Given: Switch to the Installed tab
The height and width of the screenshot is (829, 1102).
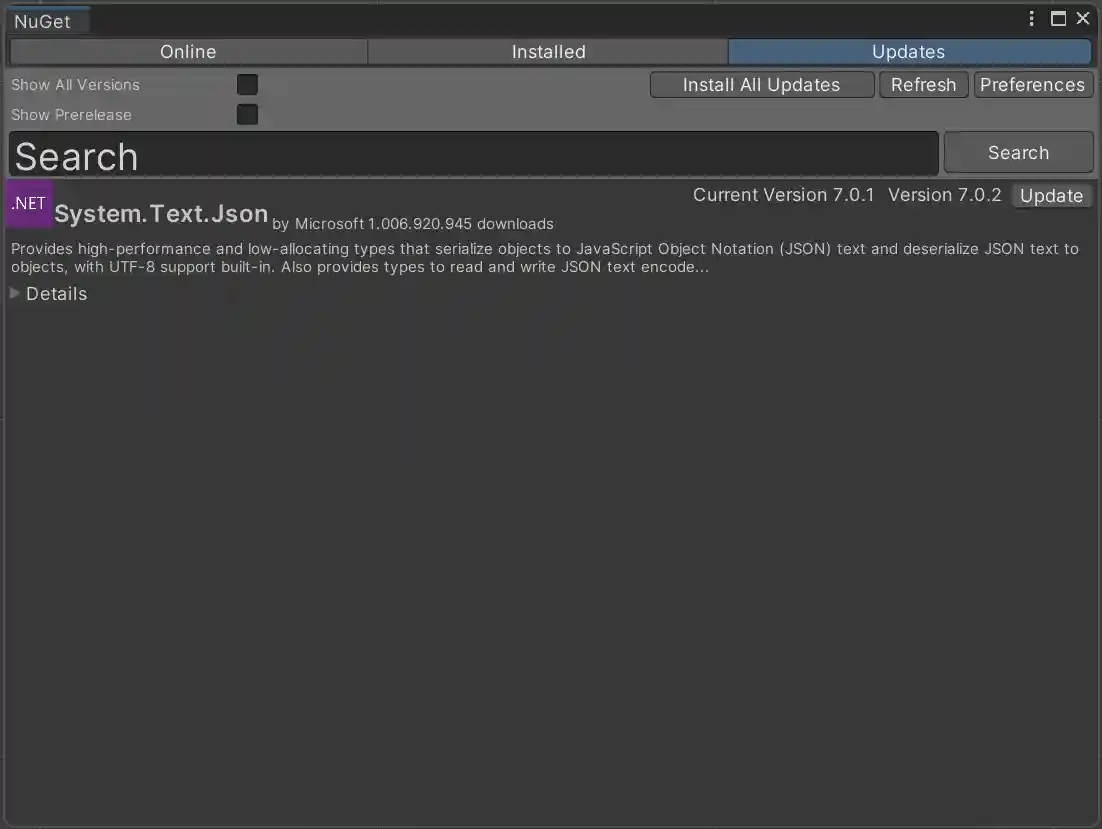Looking at the screenshot, I should (548, 51).
